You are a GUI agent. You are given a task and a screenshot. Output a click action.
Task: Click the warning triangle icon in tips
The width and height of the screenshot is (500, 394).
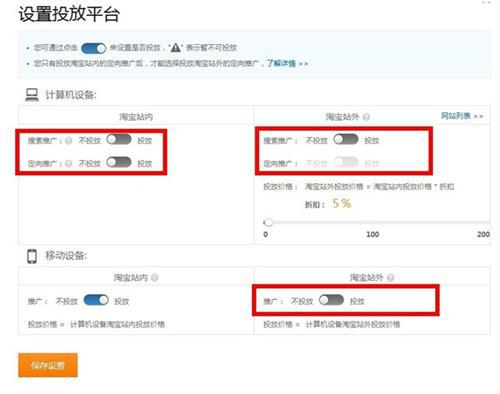[x=176, y=48]
